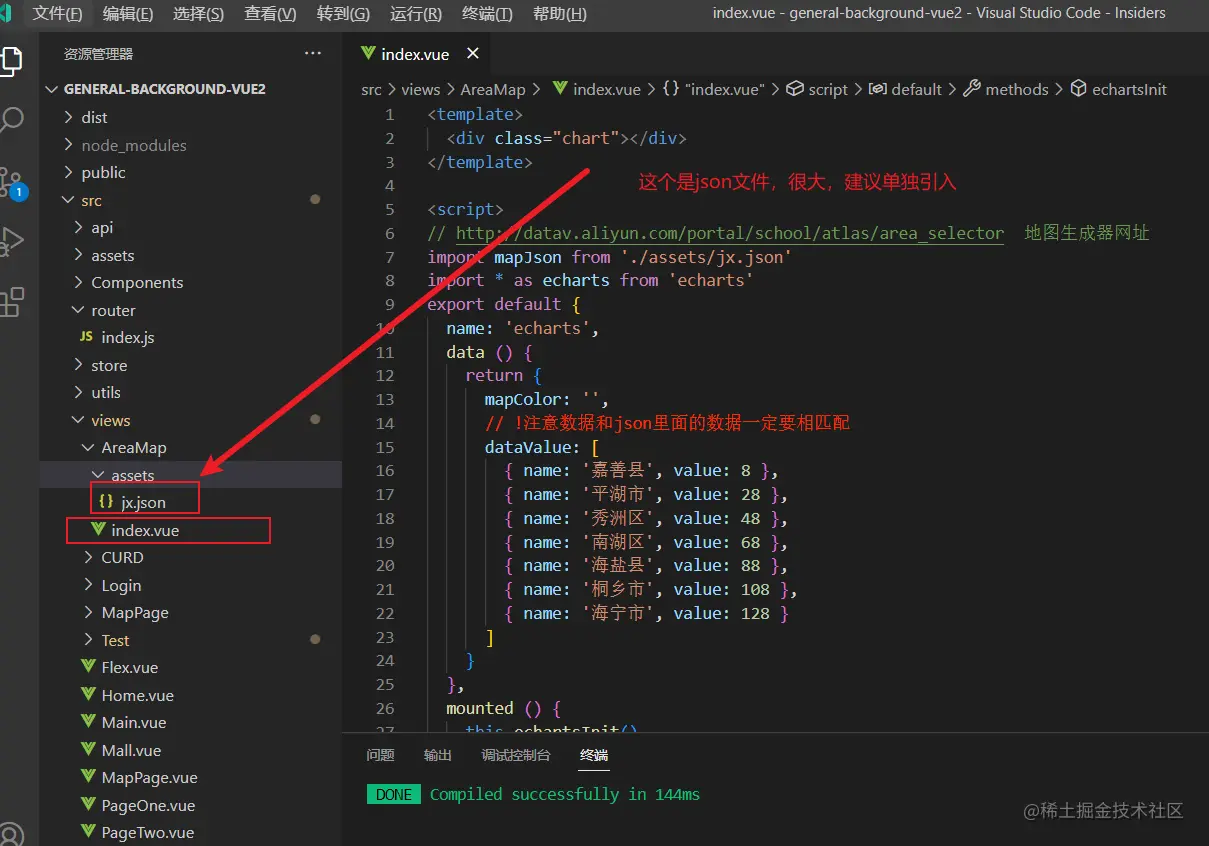Viewport: 1209px width, 846px height.
Task: Click the AreaMap breadcrumb segment
Action: point(492,89)
